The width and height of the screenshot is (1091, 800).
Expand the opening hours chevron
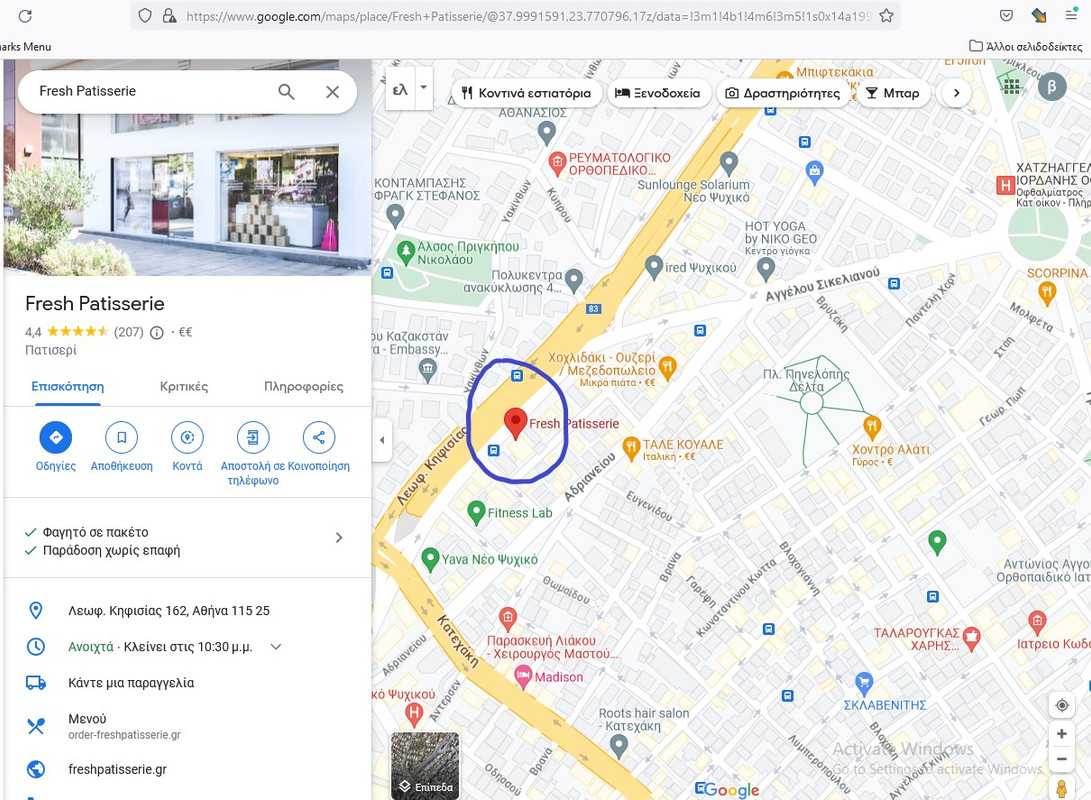point(276,647)
